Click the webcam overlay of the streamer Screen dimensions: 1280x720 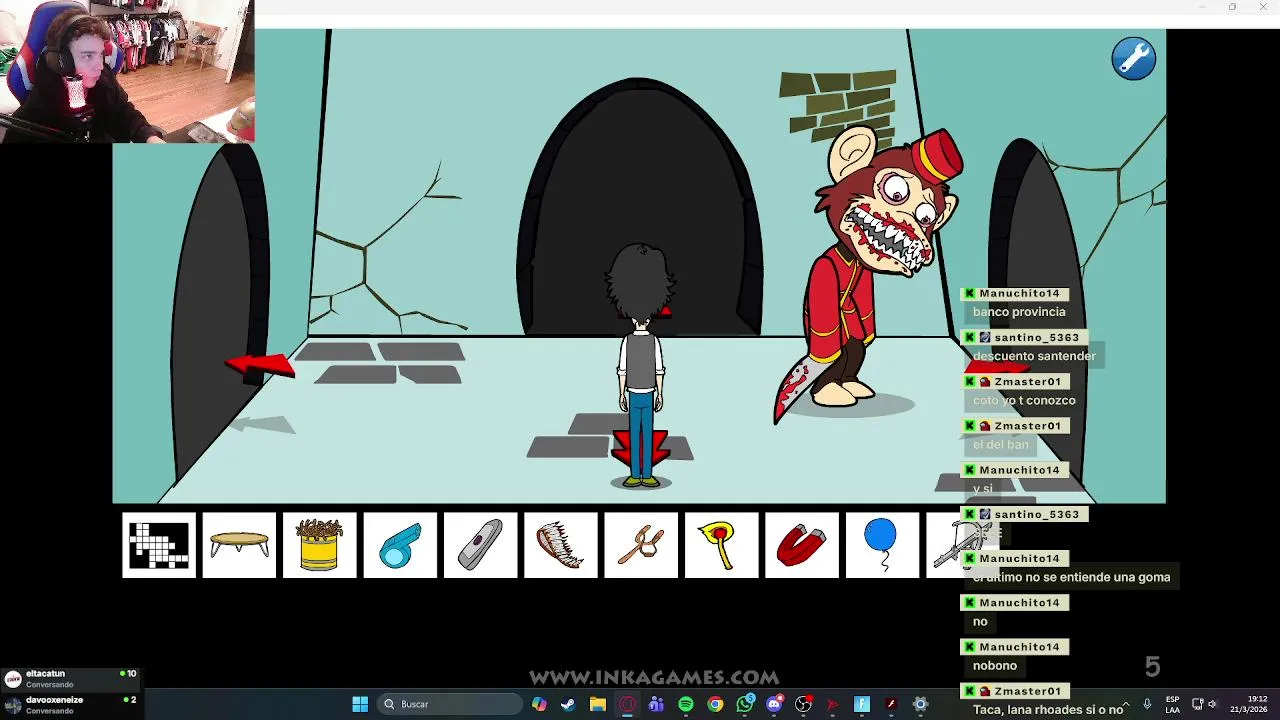[127, 71]
